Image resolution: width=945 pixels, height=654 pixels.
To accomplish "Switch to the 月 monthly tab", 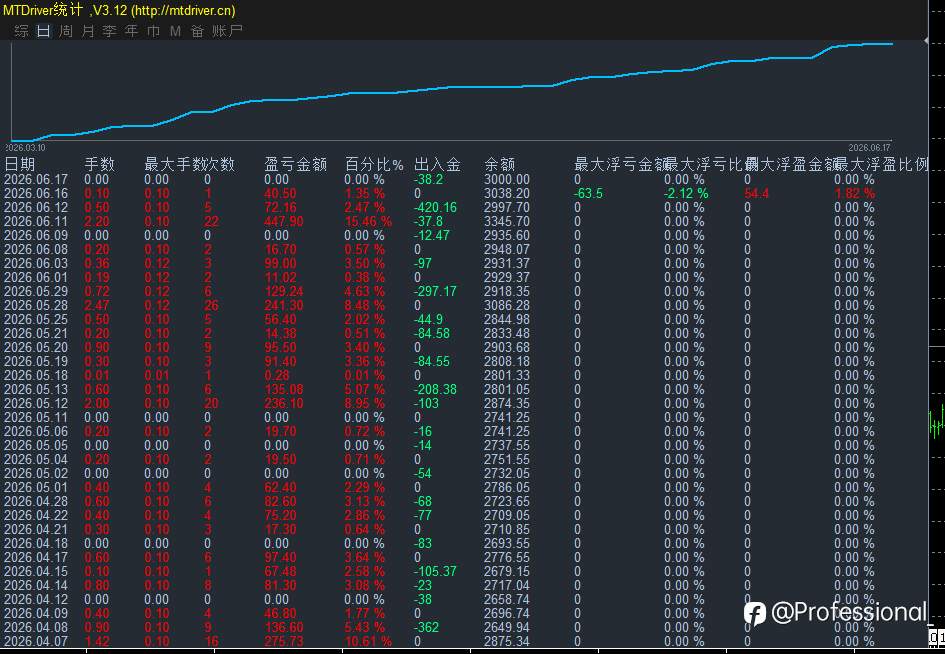I will pos(88,31).
